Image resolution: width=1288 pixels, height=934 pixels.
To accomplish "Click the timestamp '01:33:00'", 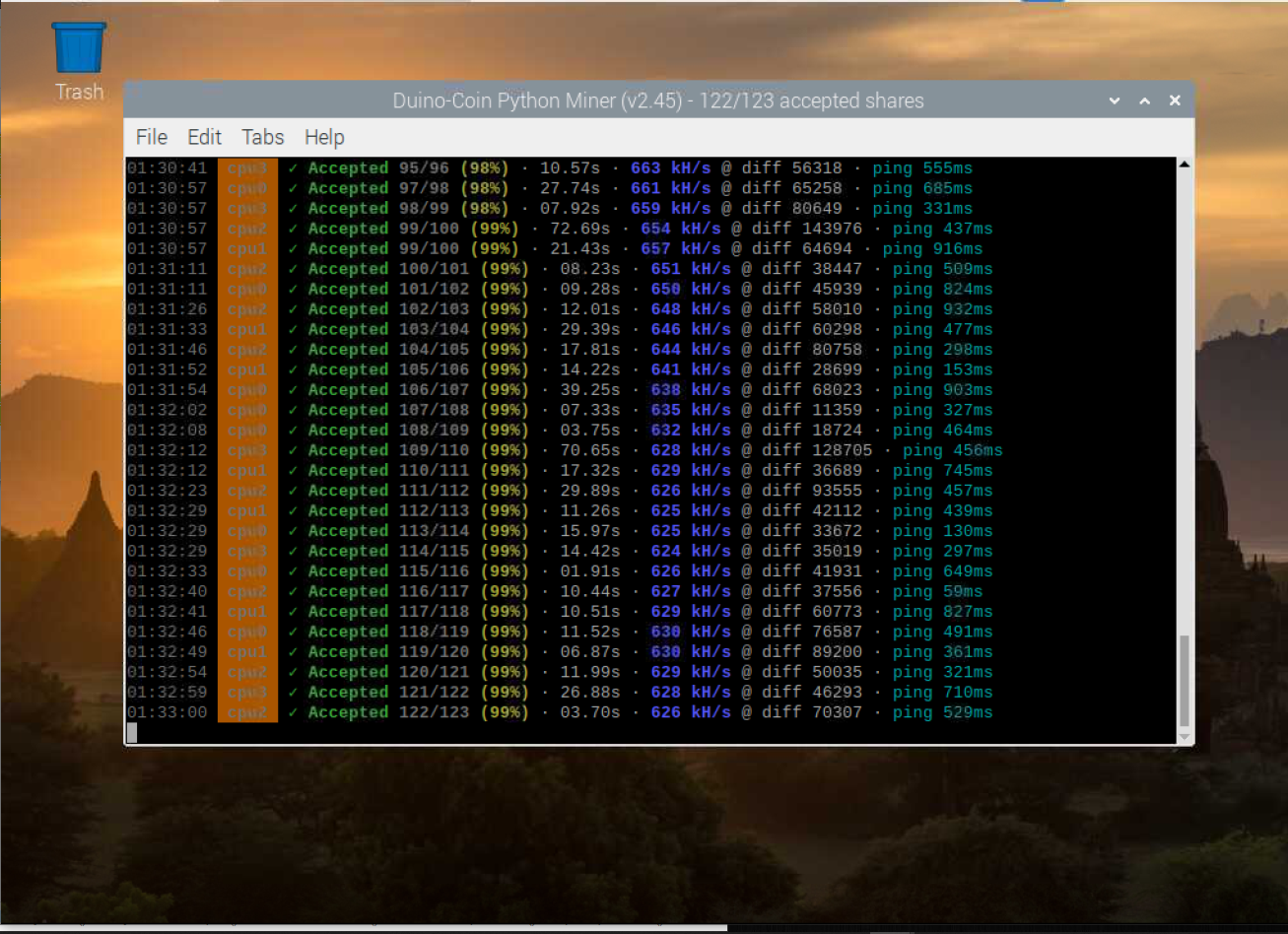I will [167, 712].
